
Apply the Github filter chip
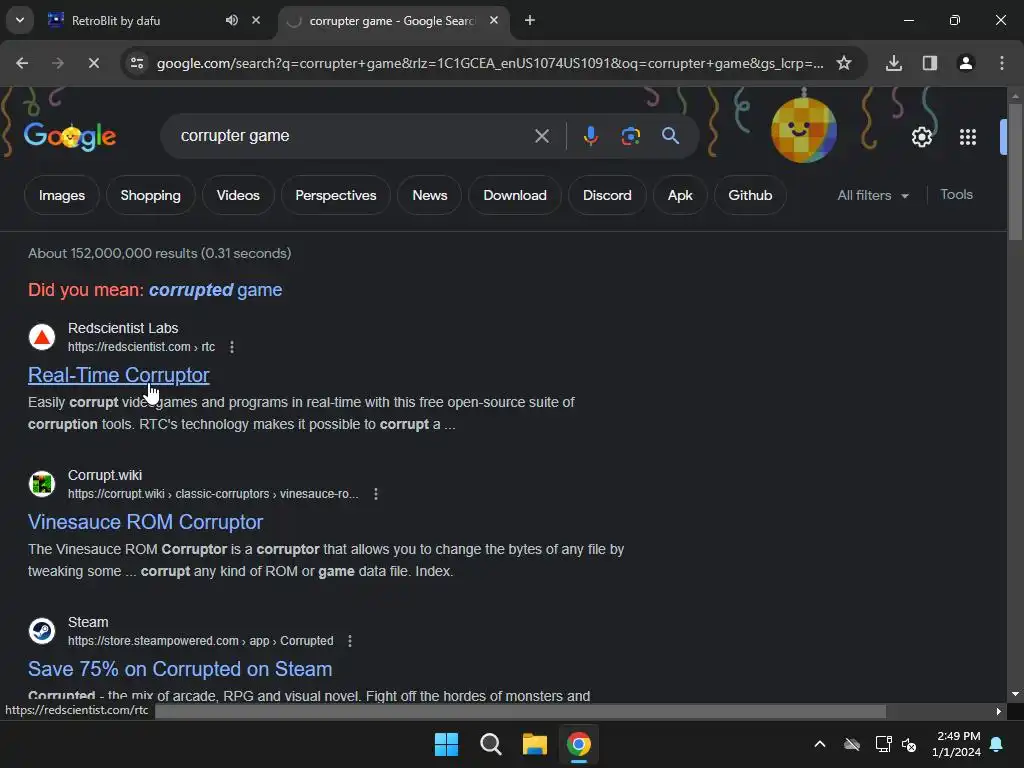(750, 195)
